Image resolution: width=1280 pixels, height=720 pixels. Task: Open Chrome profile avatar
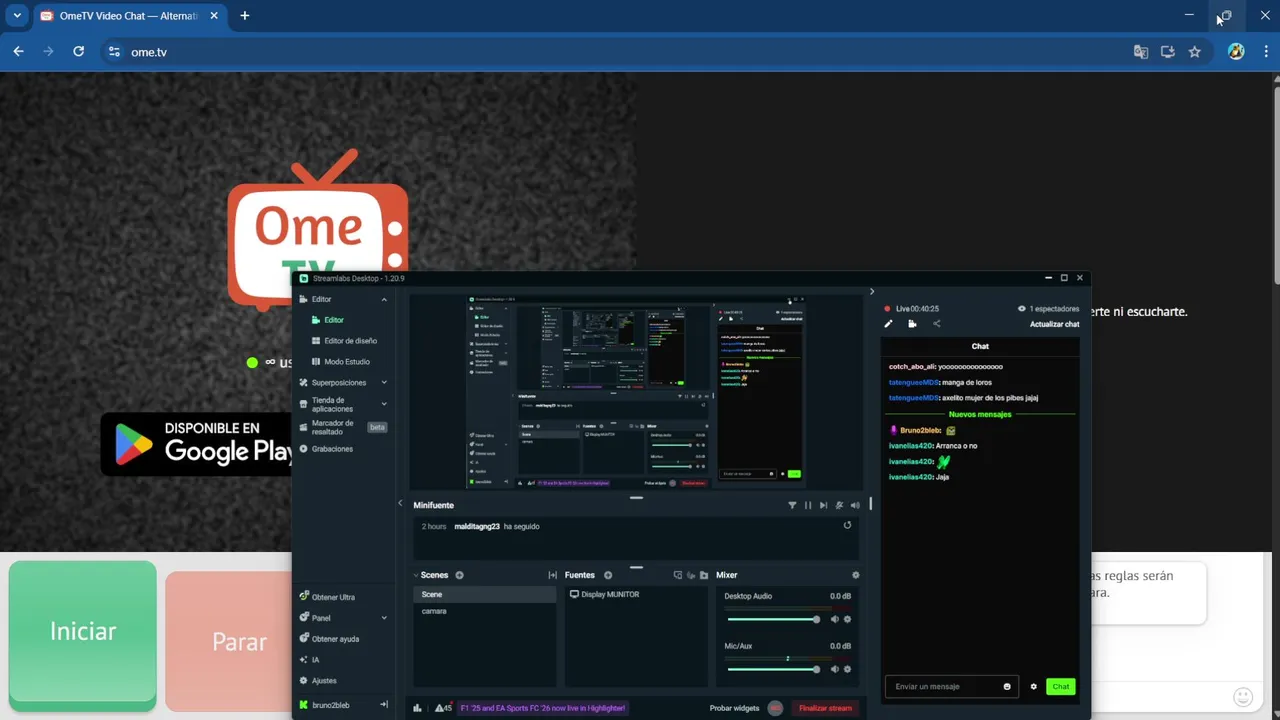tap(1236, 52)
